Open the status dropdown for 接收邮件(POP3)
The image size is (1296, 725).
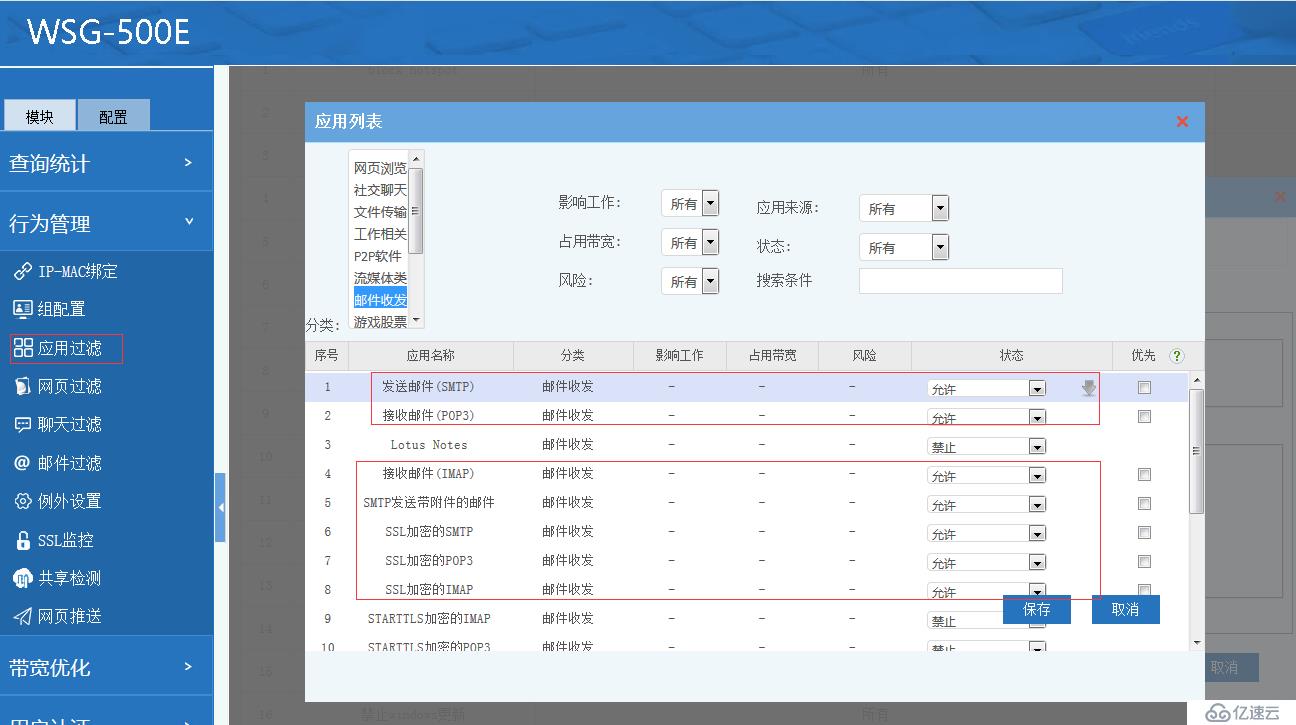(987, 418)
